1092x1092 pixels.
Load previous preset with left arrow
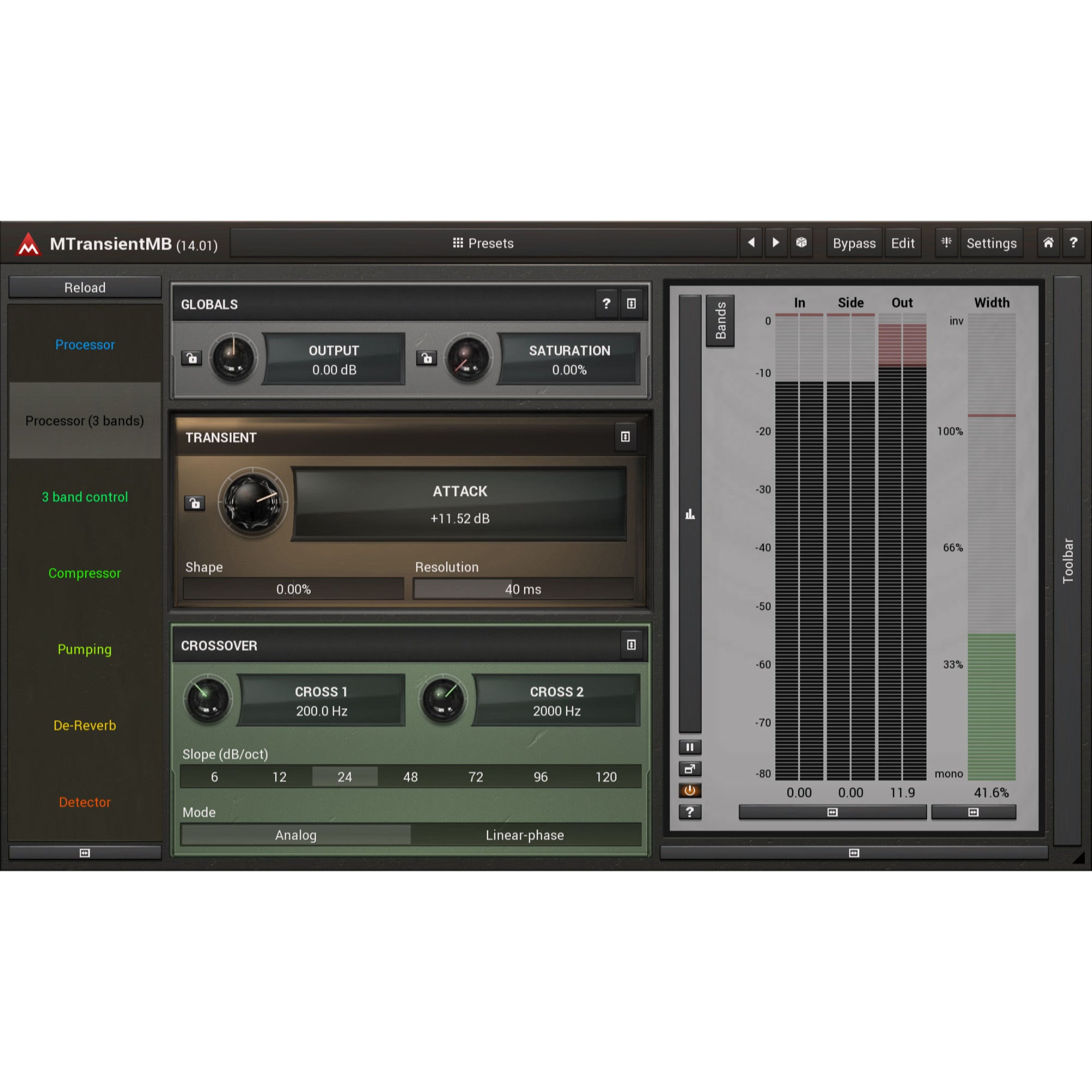(x=751, y=242)
